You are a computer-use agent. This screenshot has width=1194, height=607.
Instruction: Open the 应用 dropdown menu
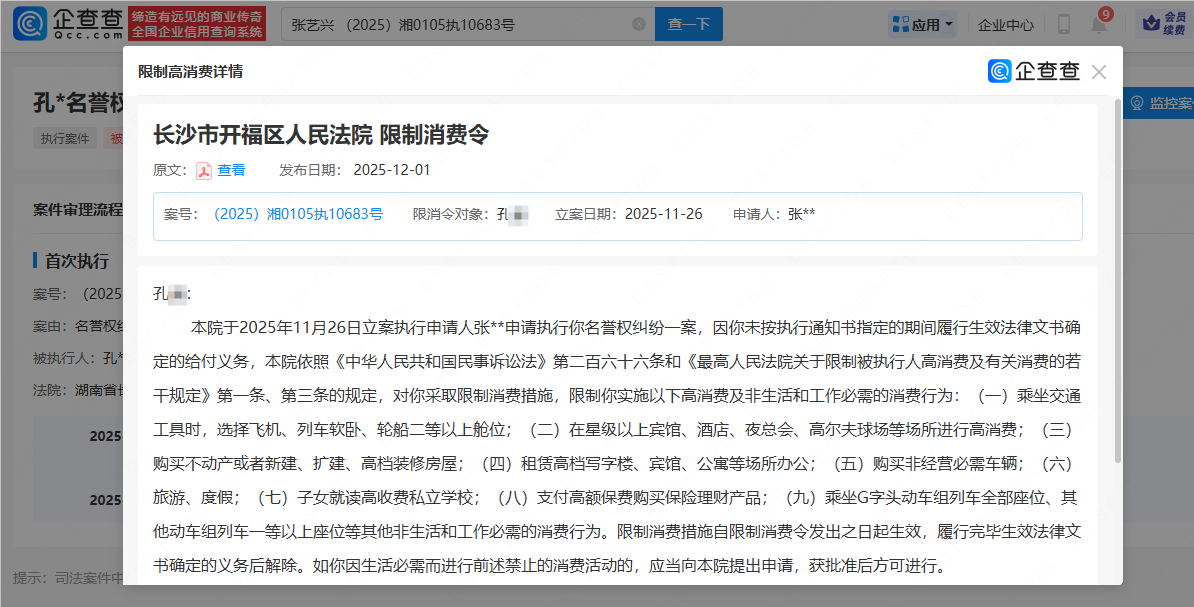923,24
